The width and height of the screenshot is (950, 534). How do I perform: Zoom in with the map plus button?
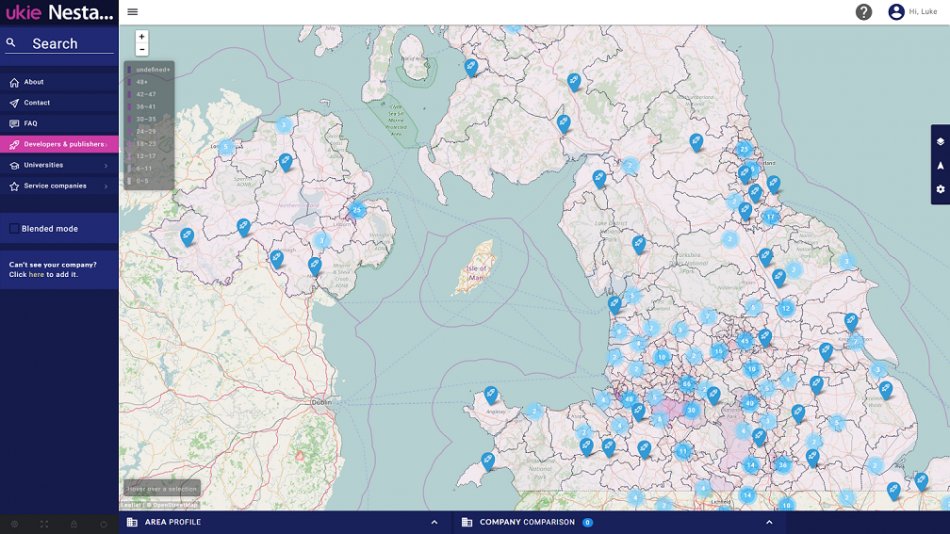pos(142,37)
